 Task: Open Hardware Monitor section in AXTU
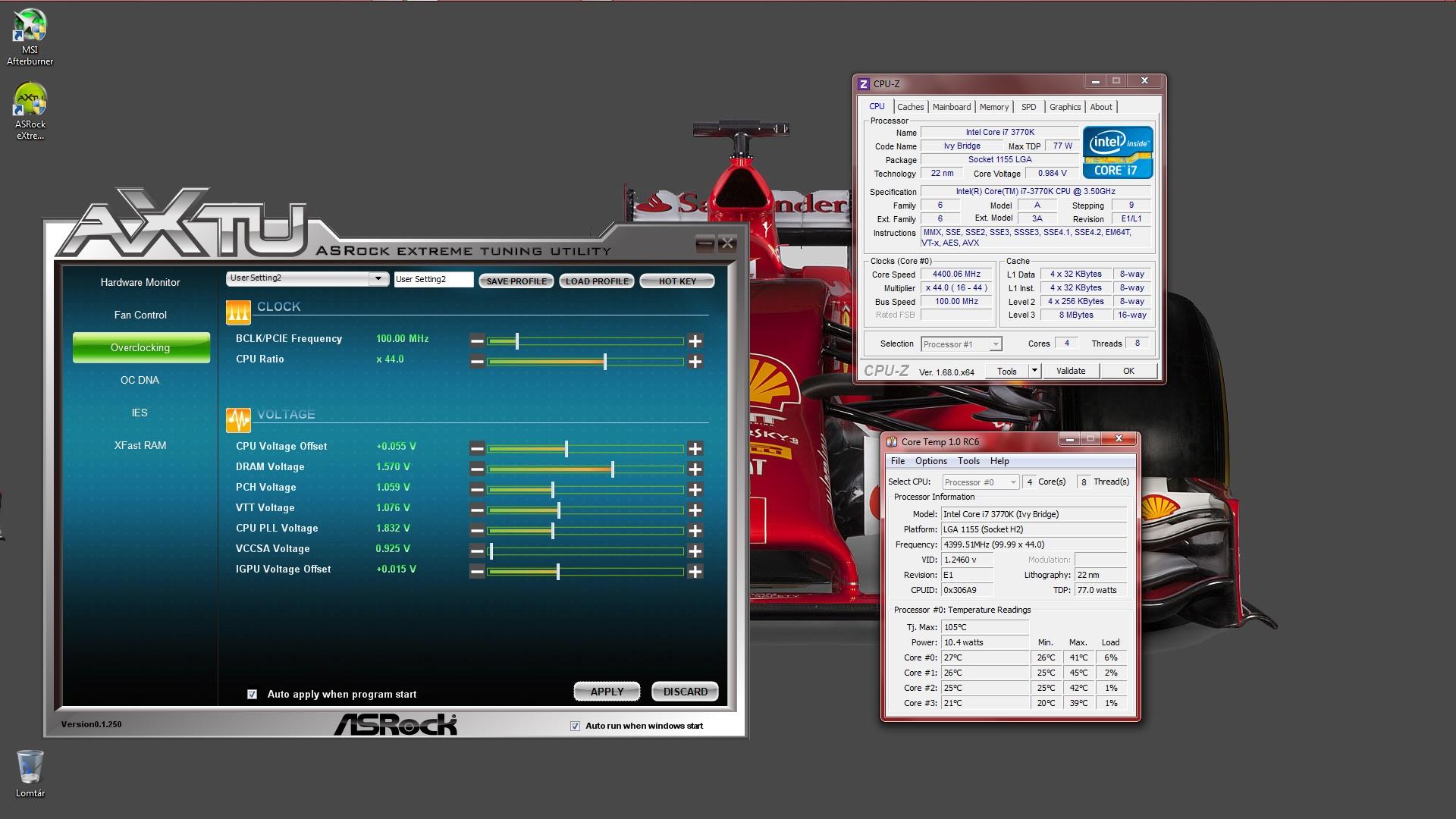coord(140,282)
